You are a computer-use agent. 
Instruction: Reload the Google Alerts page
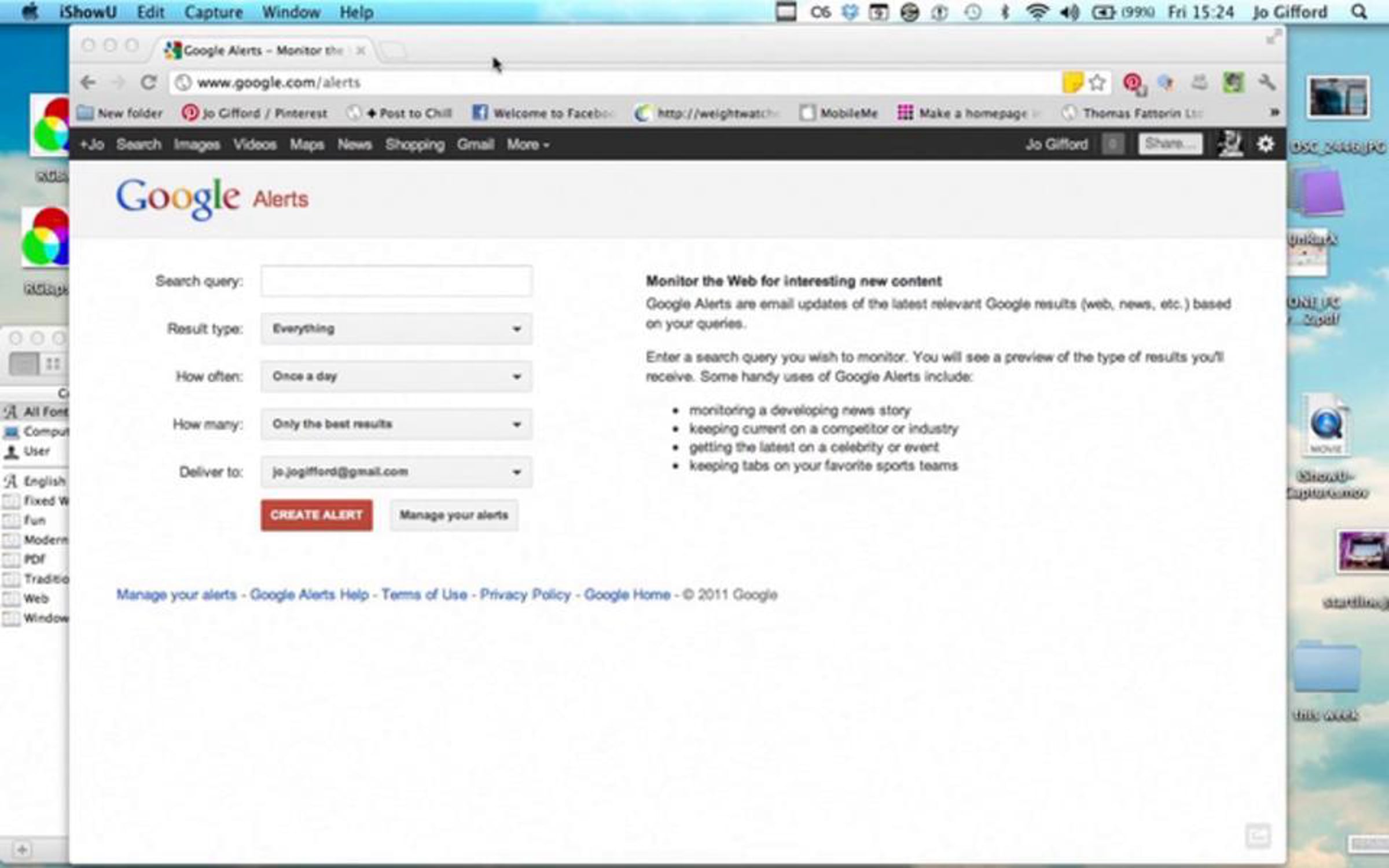coord(149,83)
